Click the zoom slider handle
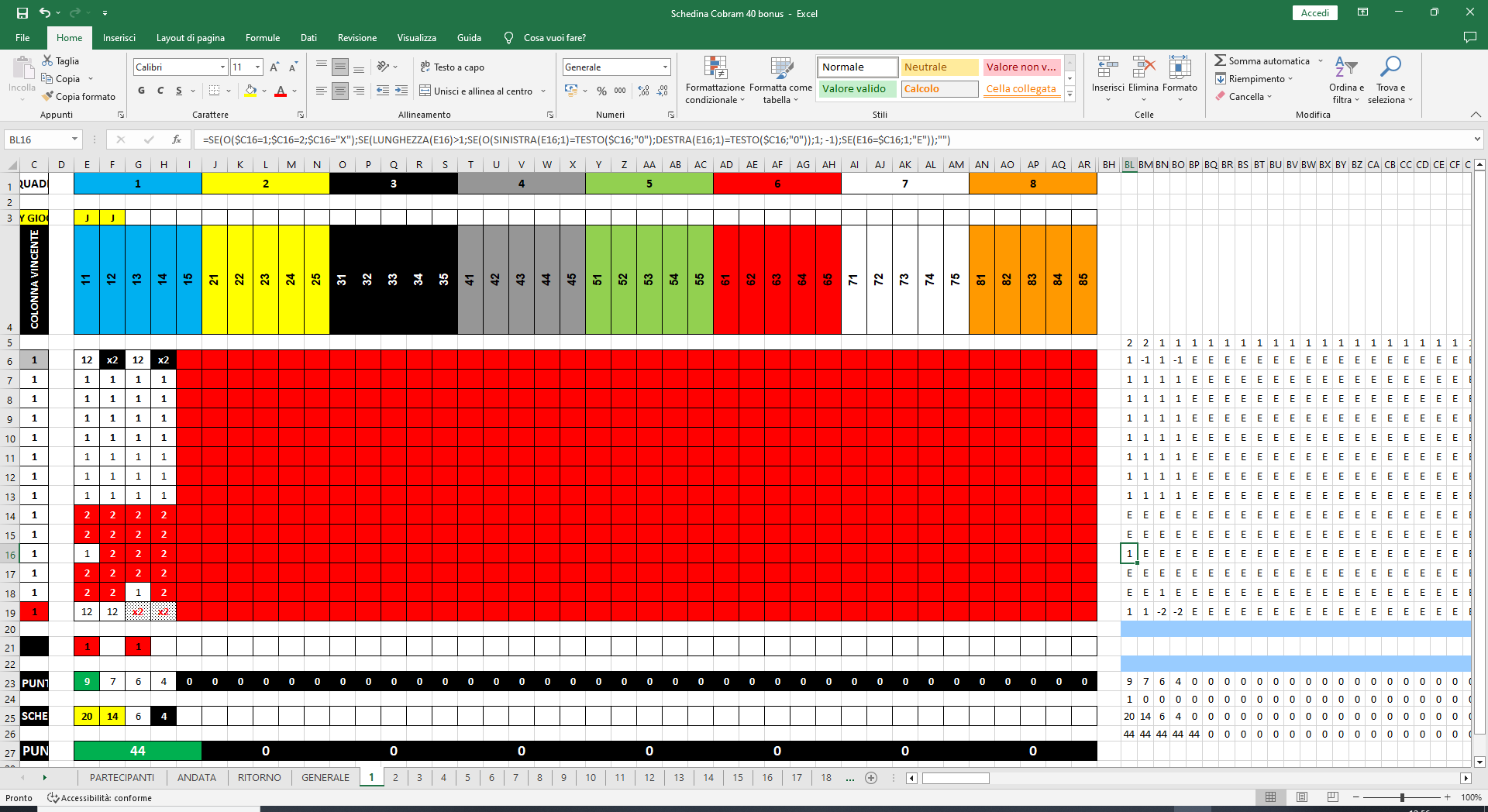This screenshot has width=1488, height=812. click(x=1402, y=797)
